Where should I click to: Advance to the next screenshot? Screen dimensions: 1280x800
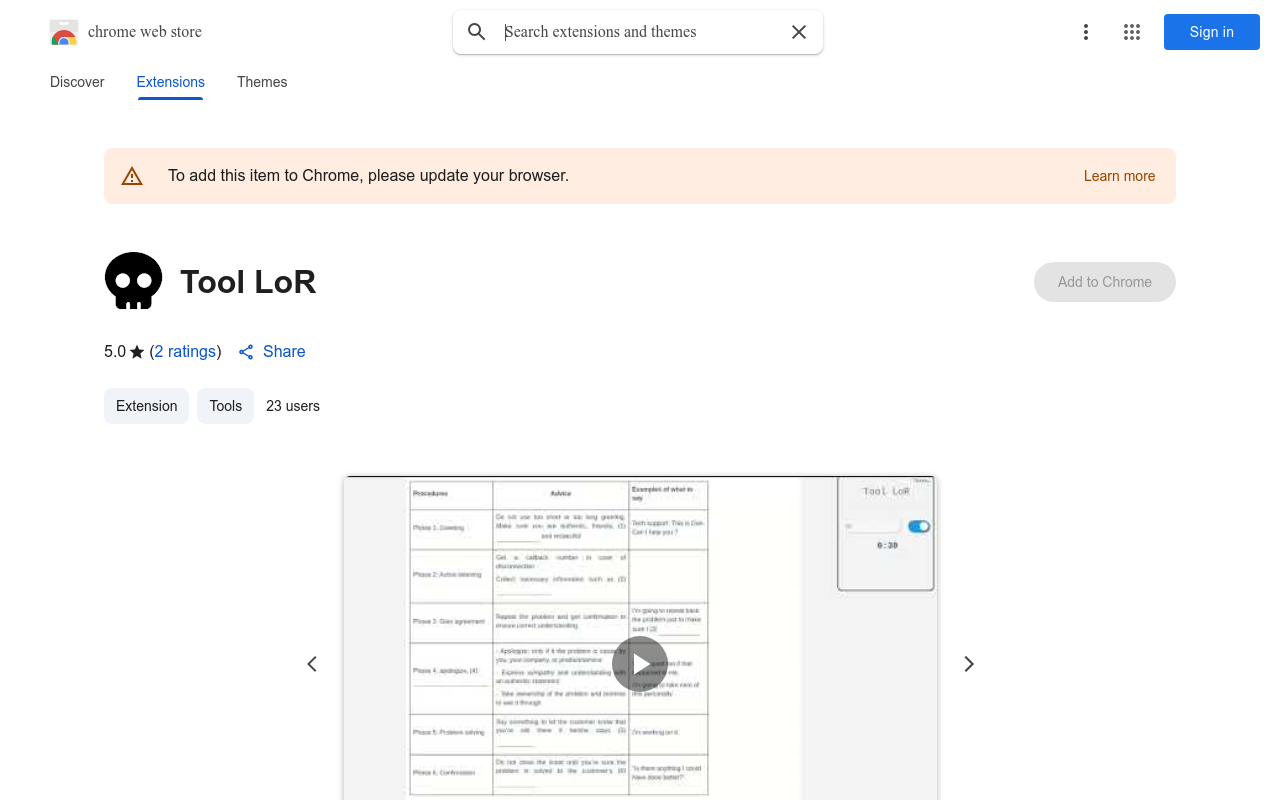point(968,664)
